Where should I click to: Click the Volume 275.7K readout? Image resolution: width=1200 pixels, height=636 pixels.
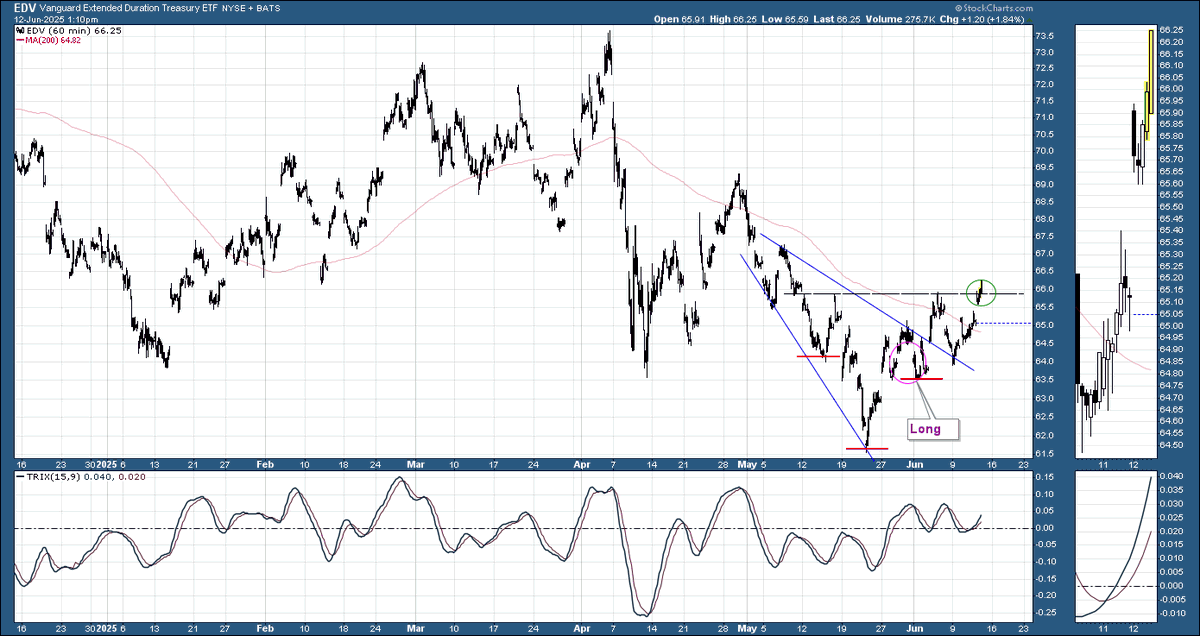pos(901,19)
